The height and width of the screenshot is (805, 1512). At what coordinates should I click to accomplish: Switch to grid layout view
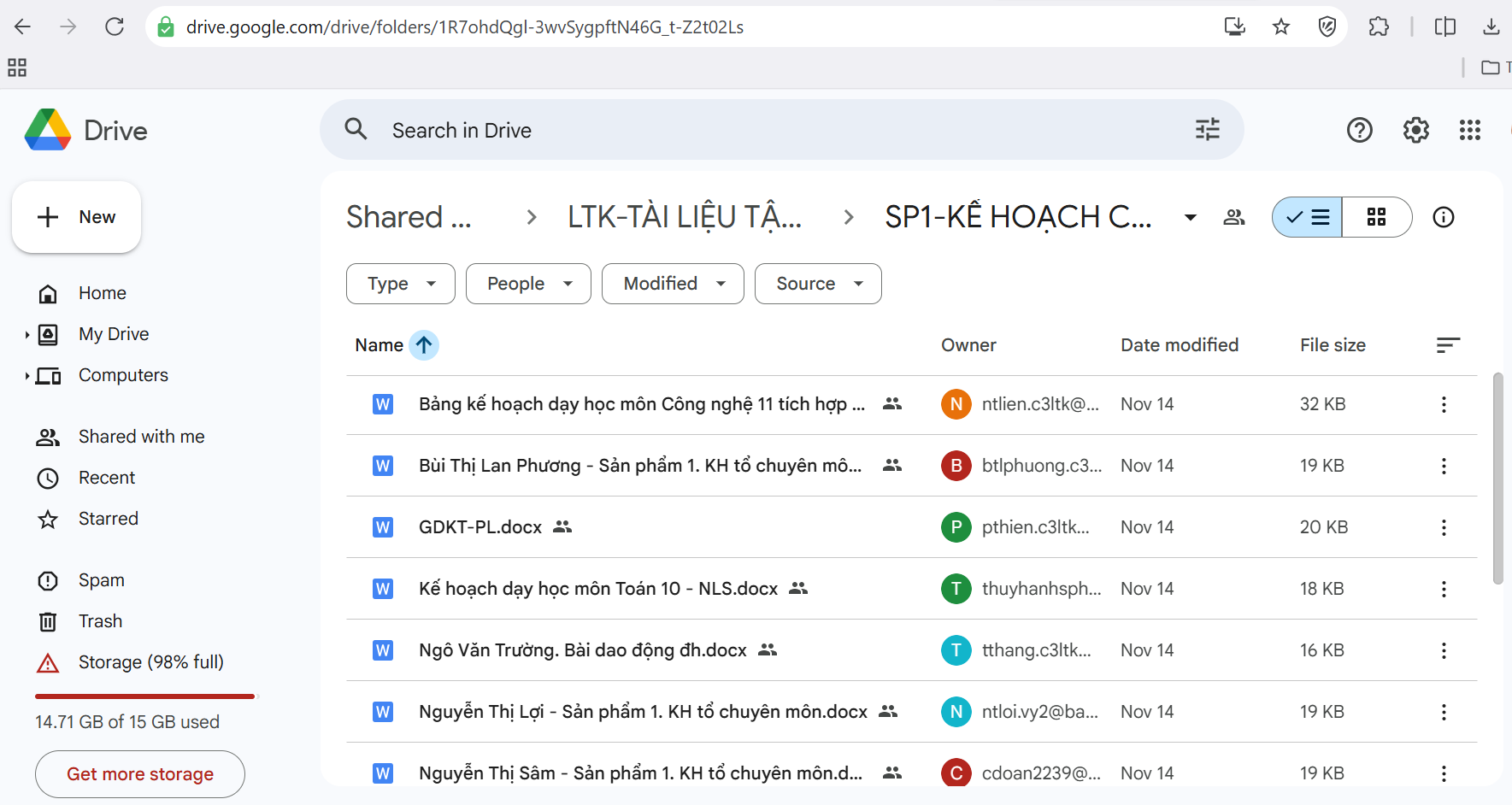[x=1376, y=217]
